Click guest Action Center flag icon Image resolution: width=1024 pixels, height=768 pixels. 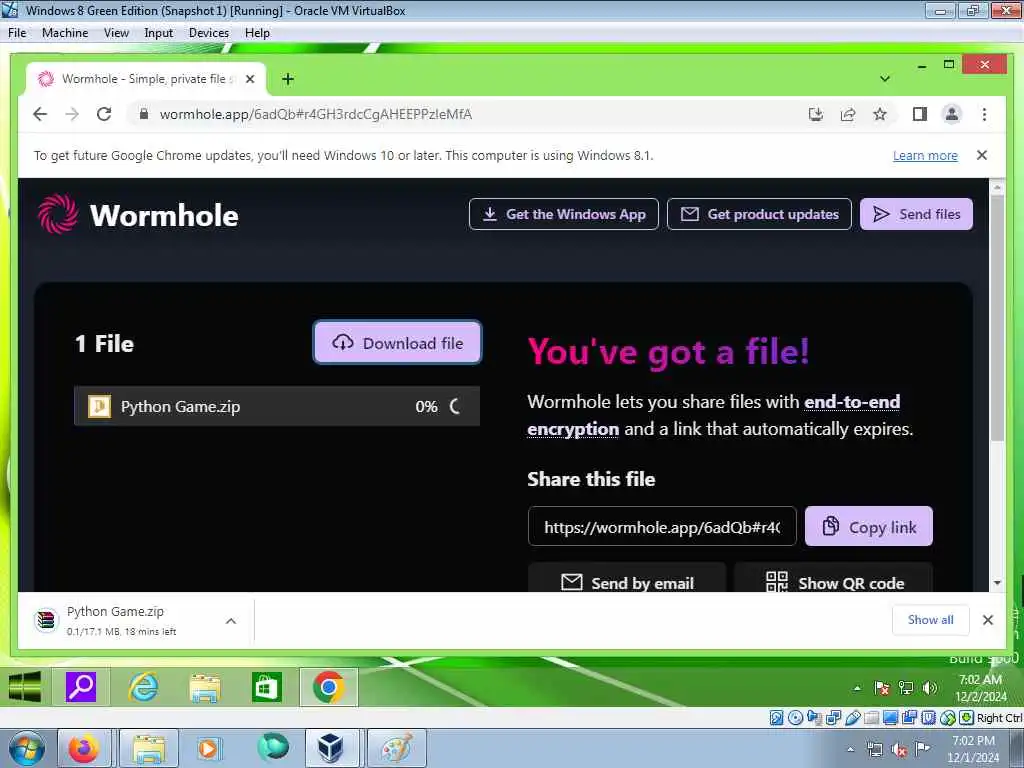click(x=882, y=688)
